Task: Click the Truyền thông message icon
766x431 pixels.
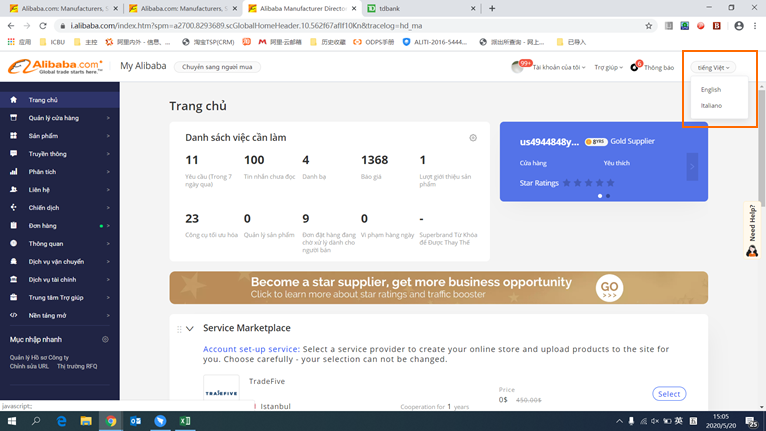Action: (x=14, y=153)
